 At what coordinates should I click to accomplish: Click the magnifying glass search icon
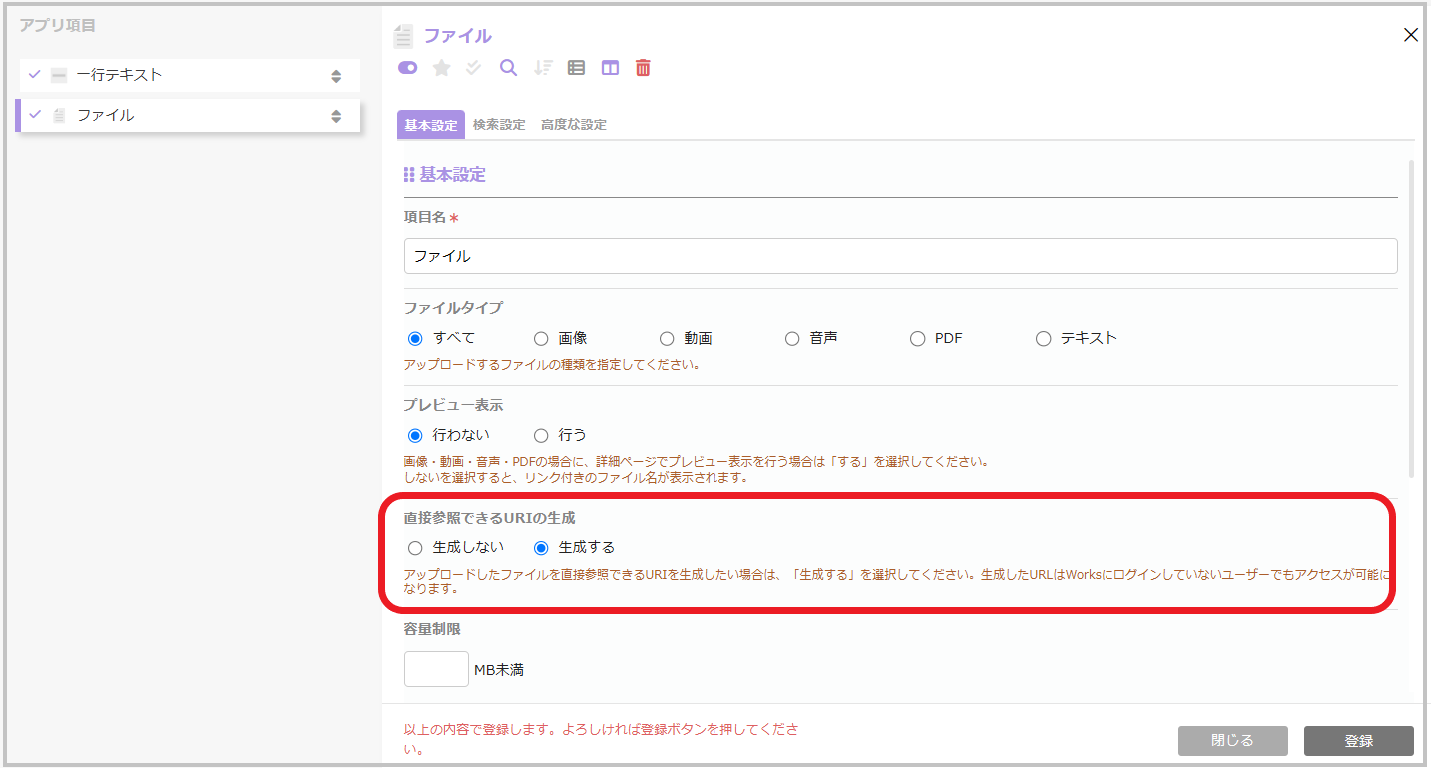coord(508,68)
